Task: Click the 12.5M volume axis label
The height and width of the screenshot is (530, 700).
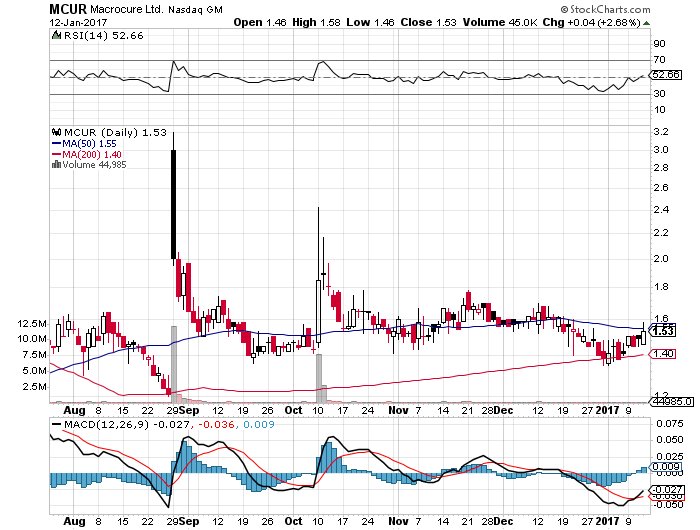Action: point(32,323)
